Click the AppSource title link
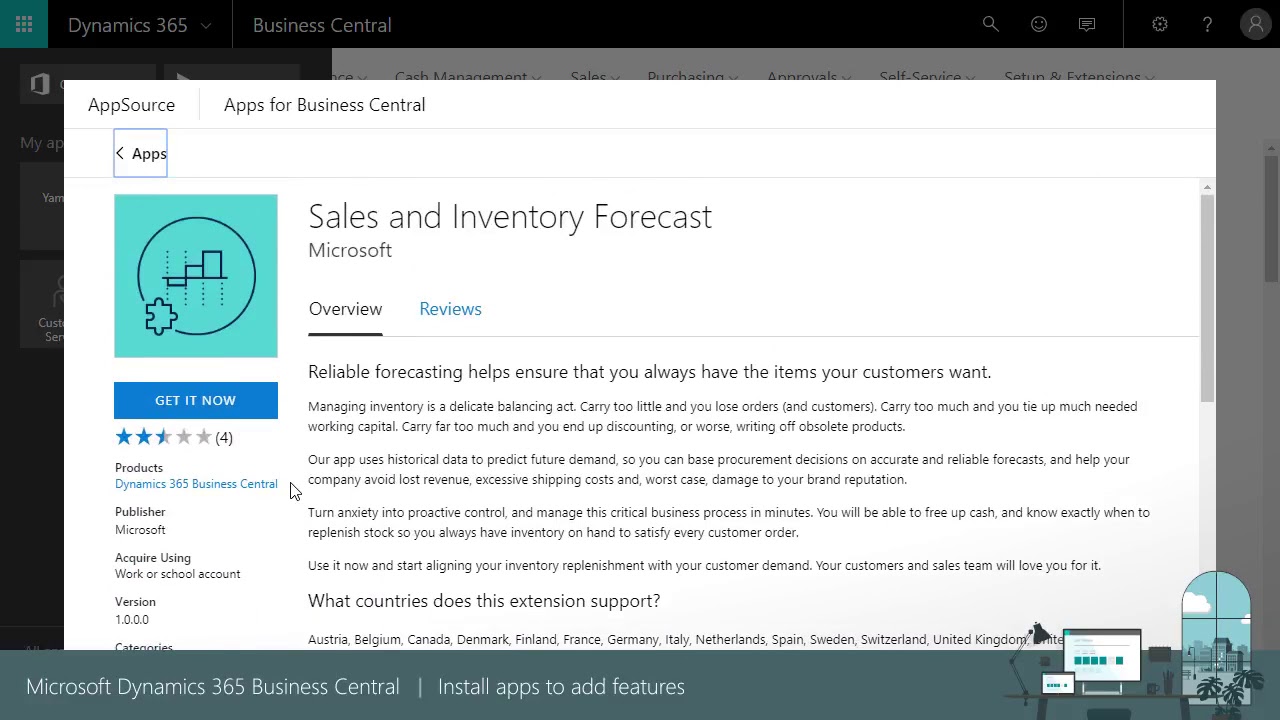The width and height of the screenshot is (1280, 720). tap(131, 105)
